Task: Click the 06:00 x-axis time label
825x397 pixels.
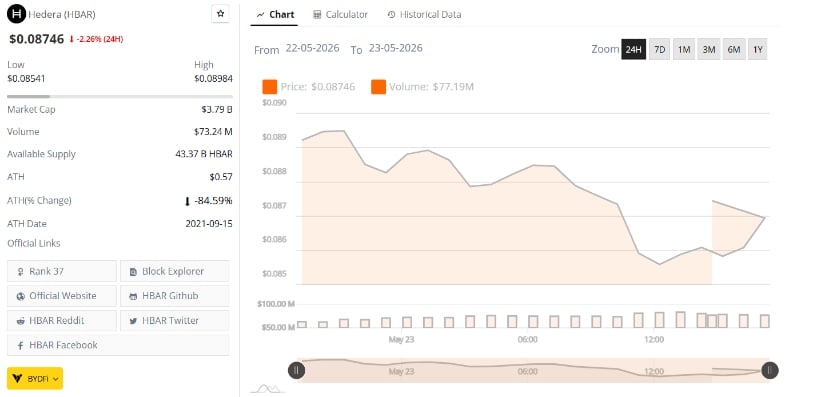Action: pyautogui.click(x=528, y=340)
